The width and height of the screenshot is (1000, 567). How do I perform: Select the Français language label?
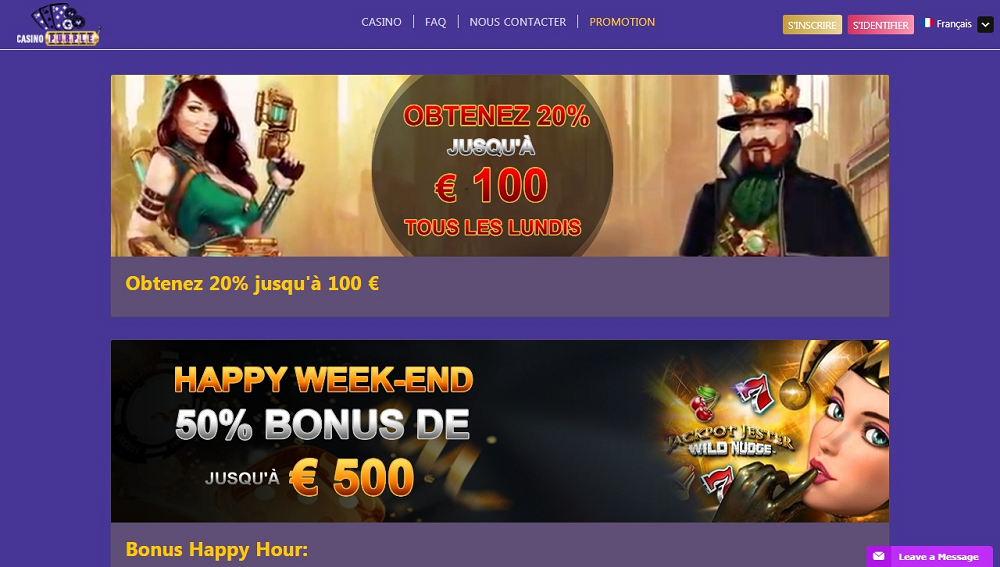tap(954, 24)
